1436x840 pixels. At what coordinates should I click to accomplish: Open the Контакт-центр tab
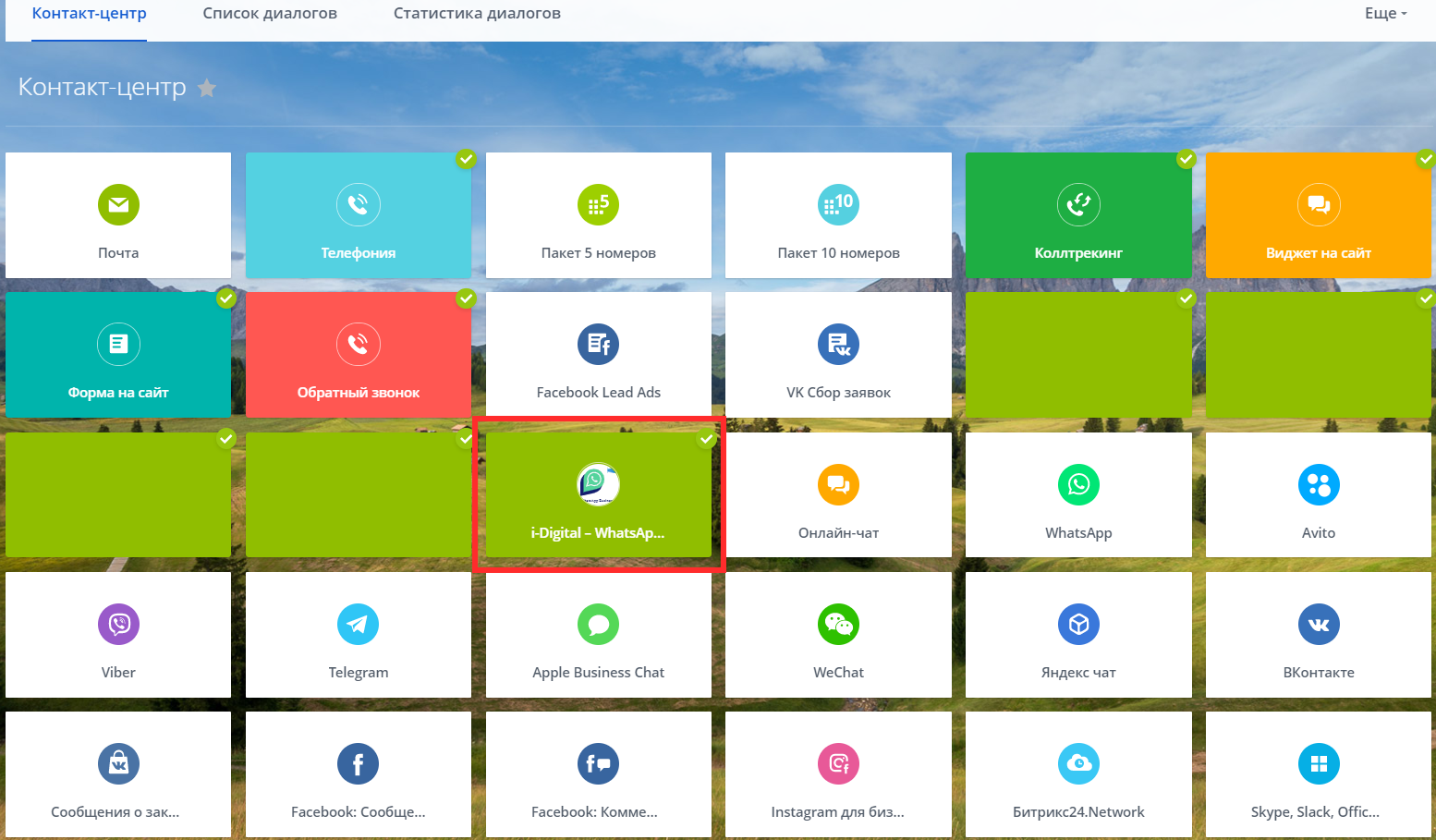pyautogui.click(x=89, y=14)
